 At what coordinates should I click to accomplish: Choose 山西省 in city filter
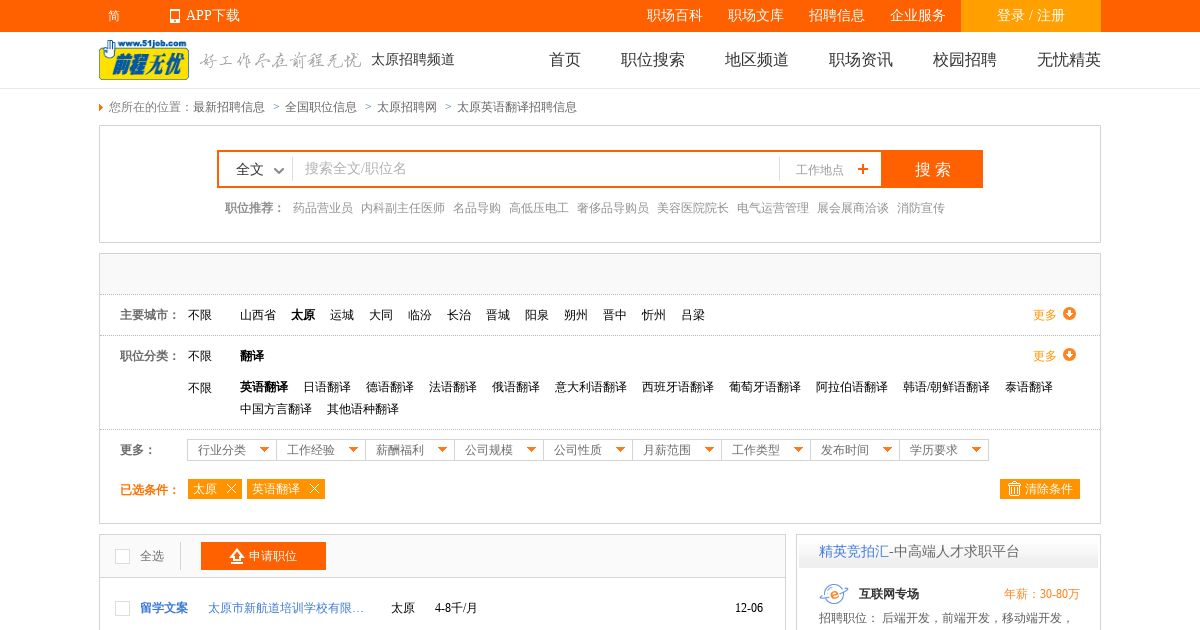point(258,315)
